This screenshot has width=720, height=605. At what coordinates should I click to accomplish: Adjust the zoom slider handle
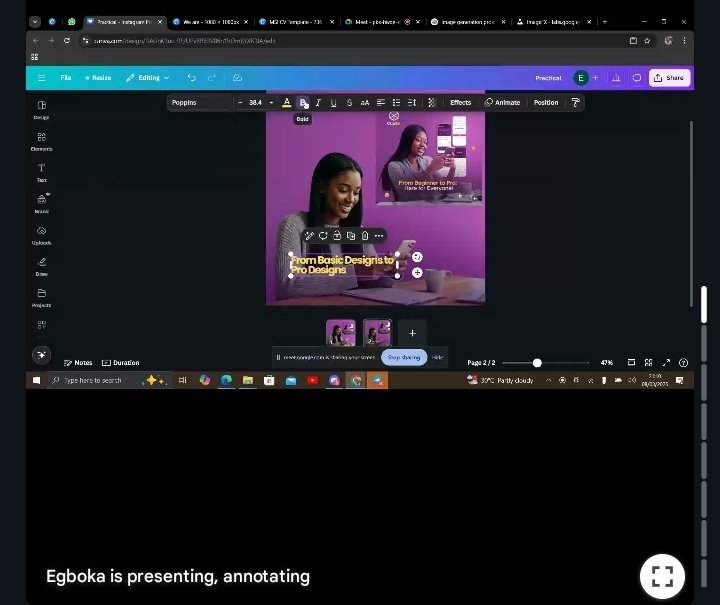(x=537, y=363)
